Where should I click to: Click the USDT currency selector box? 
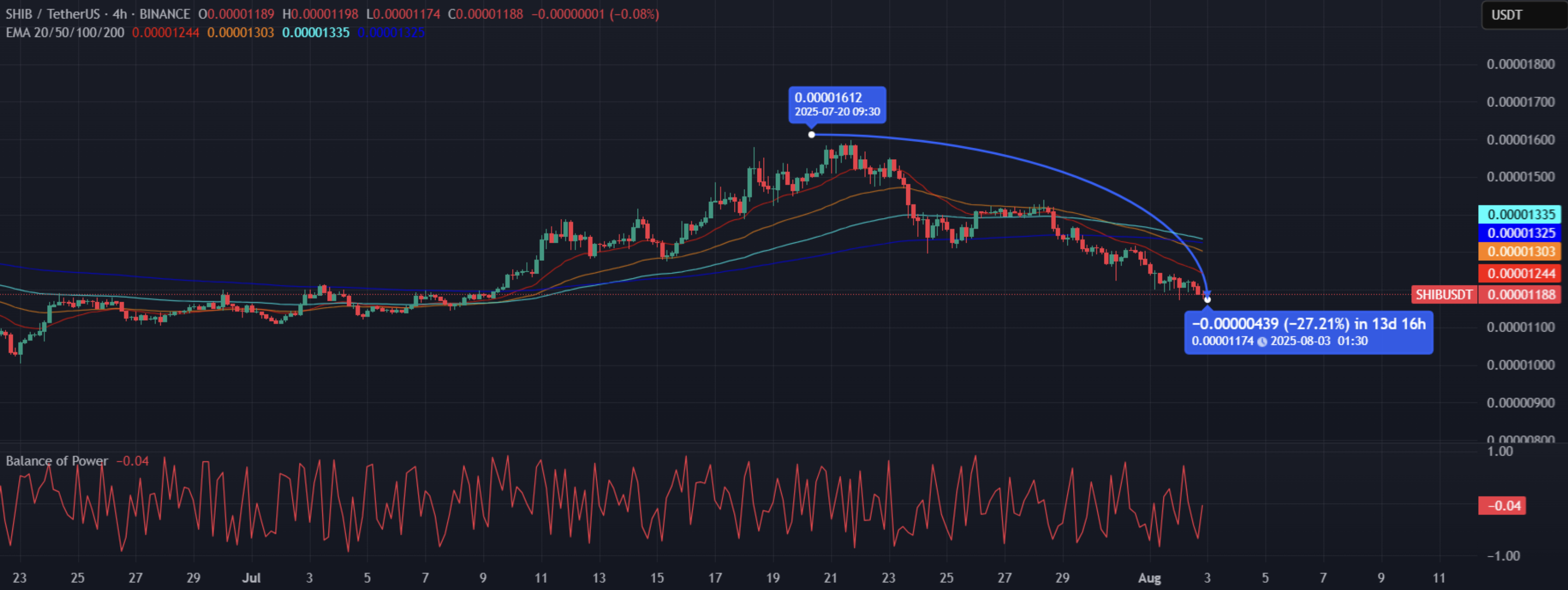pos(1524,15)
